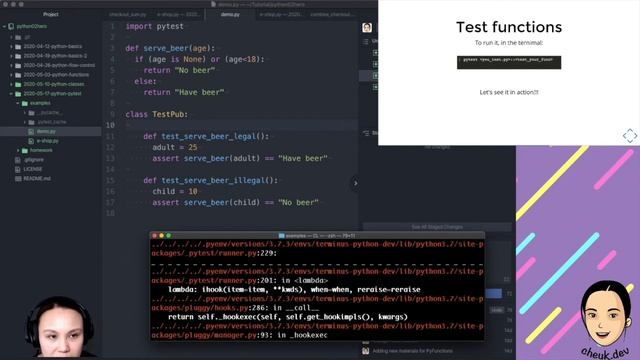Collapse the 2020-05-17-python-pytest folder
The image size is (640, 360).
click(x=11, y=93)
